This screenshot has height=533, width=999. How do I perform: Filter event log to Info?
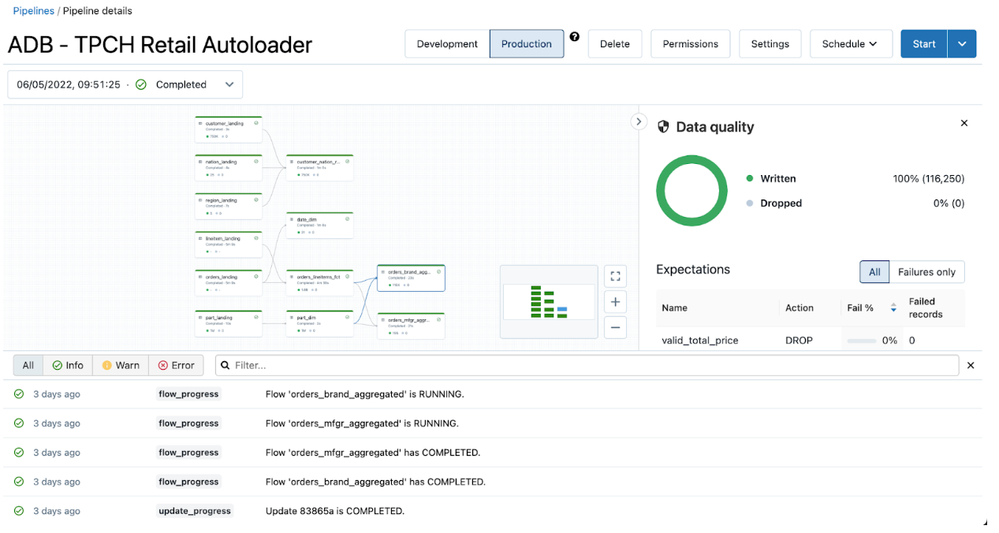[x=68, y=366]
